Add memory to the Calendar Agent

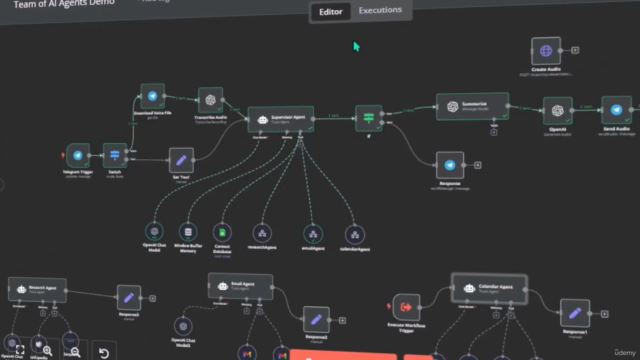(x=496, y=315)
